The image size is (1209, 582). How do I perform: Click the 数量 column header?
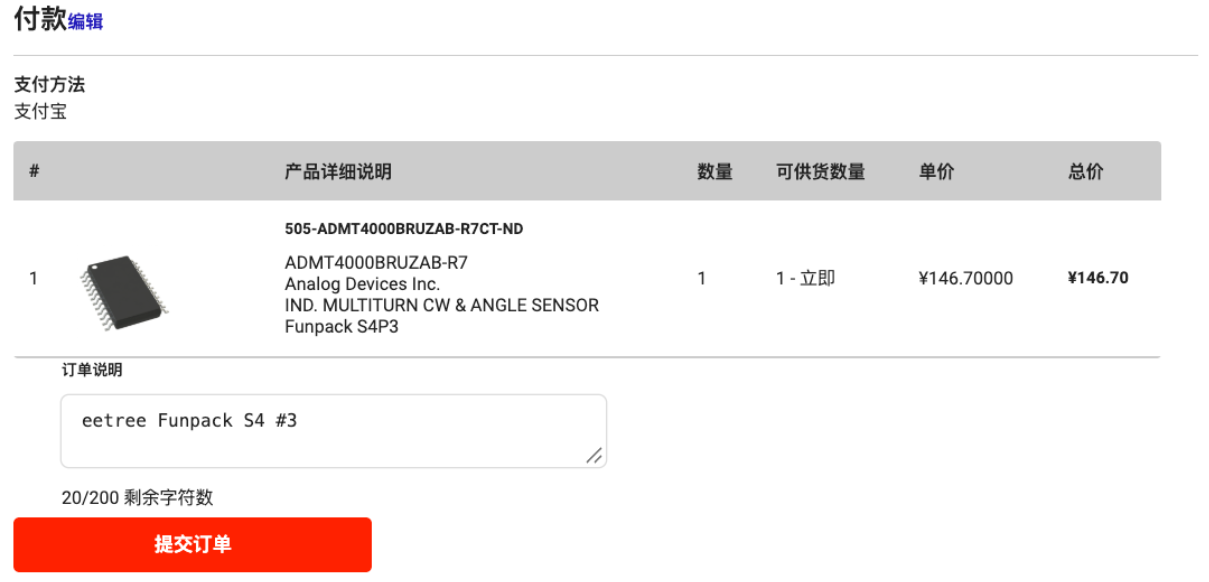[715, 171]
